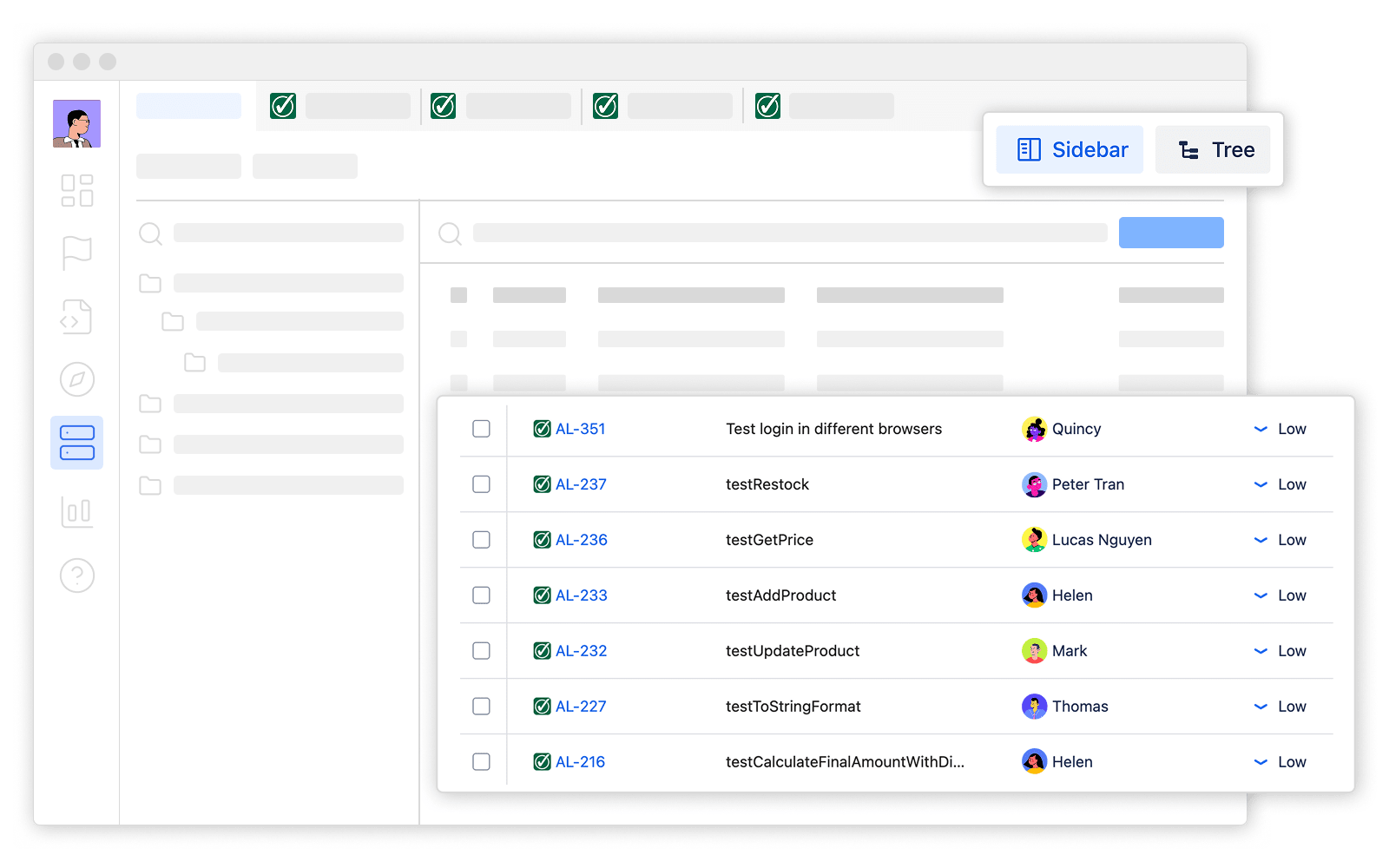The width and height of the screenshot is (1389, 868).
Task: Open the priority selector next to testToStringFormat
Action: (x=1261, y=707)
